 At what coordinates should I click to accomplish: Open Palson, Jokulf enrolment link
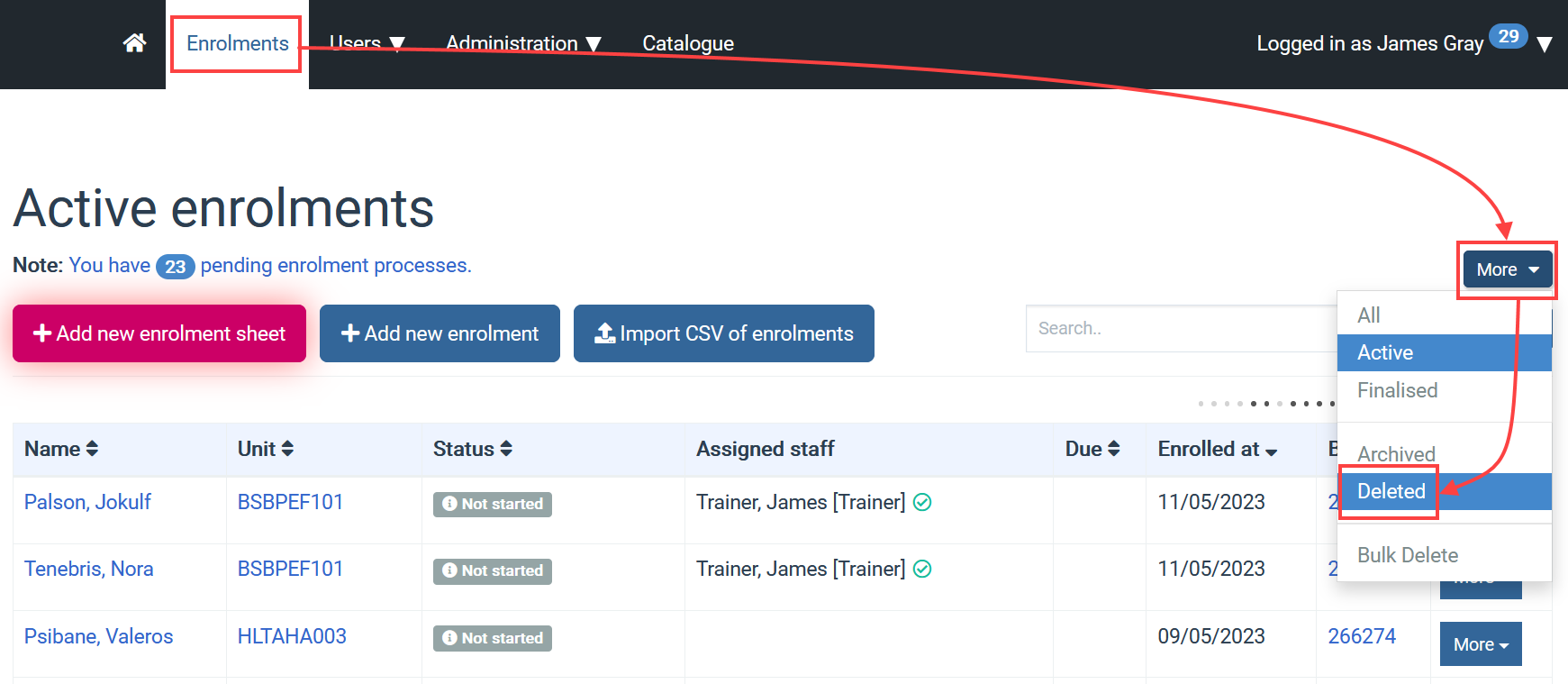87,502
